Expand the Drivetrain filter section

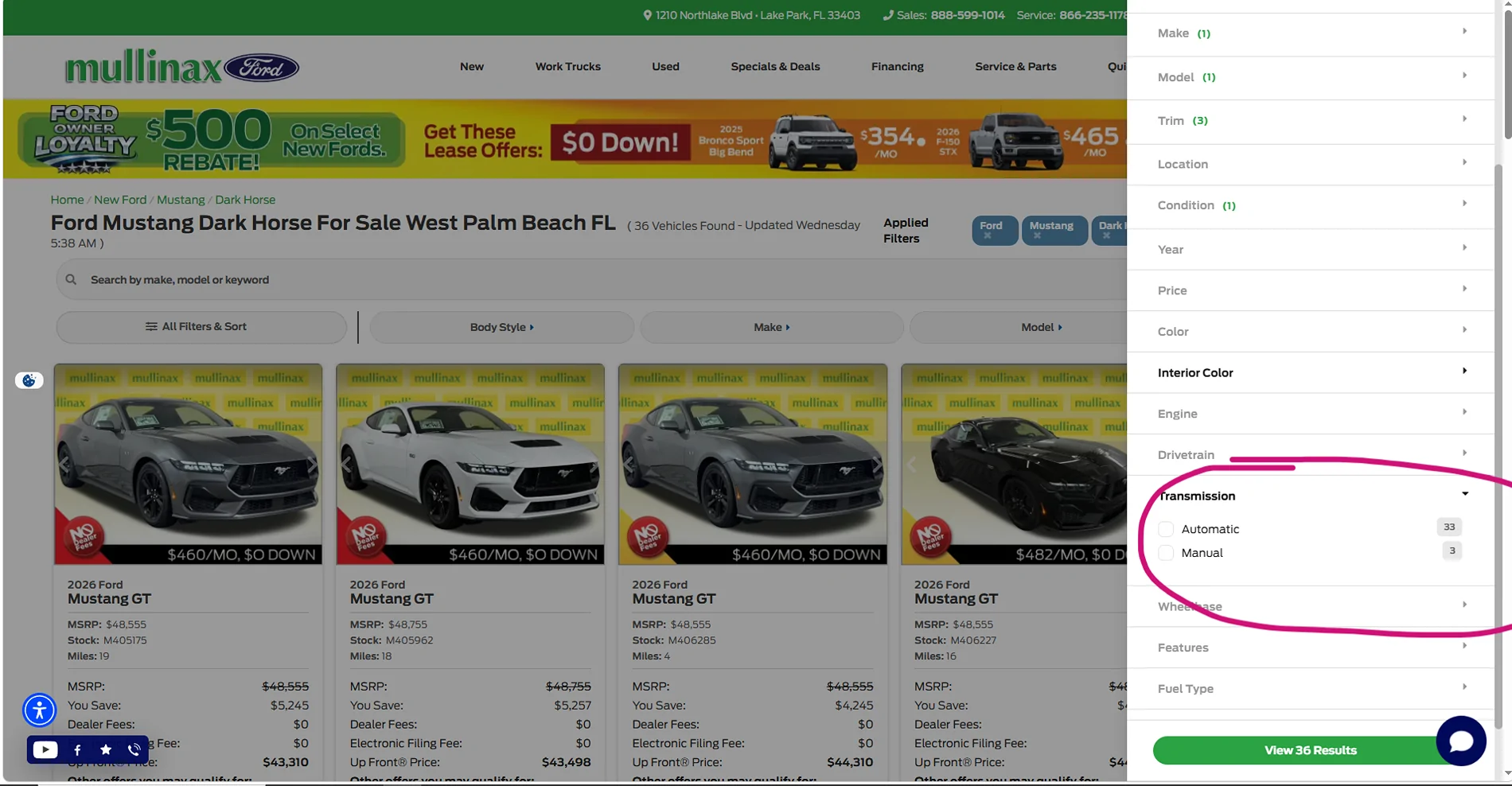coord(1310,455)
